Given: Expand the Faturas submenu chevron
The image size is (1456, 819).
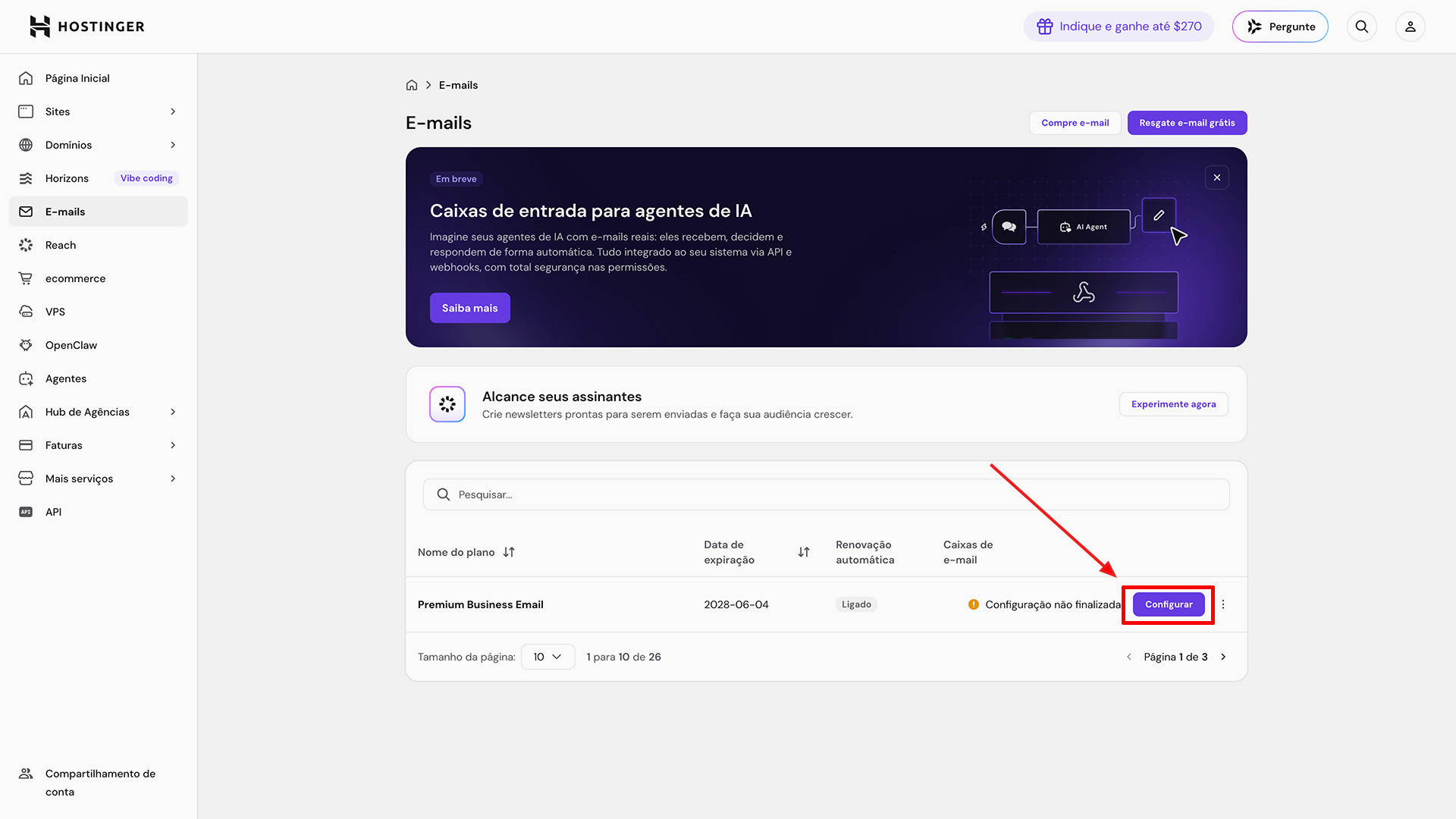Looking at the screenshot, I should (173, 445).
